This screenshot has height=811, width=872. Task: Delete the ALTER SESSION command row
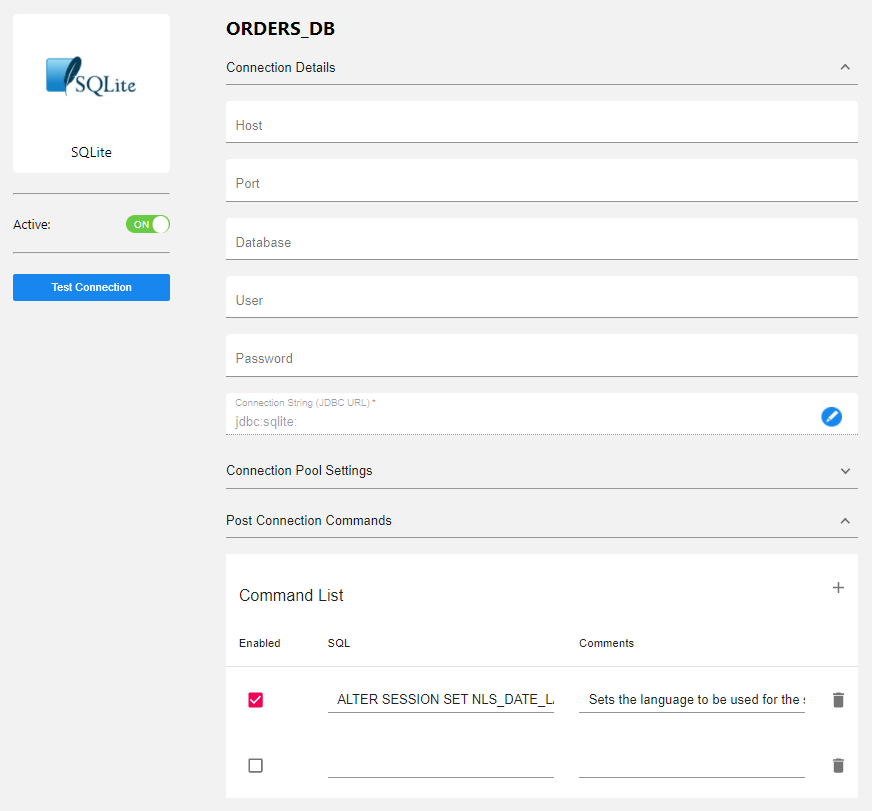tap(838, 700)
